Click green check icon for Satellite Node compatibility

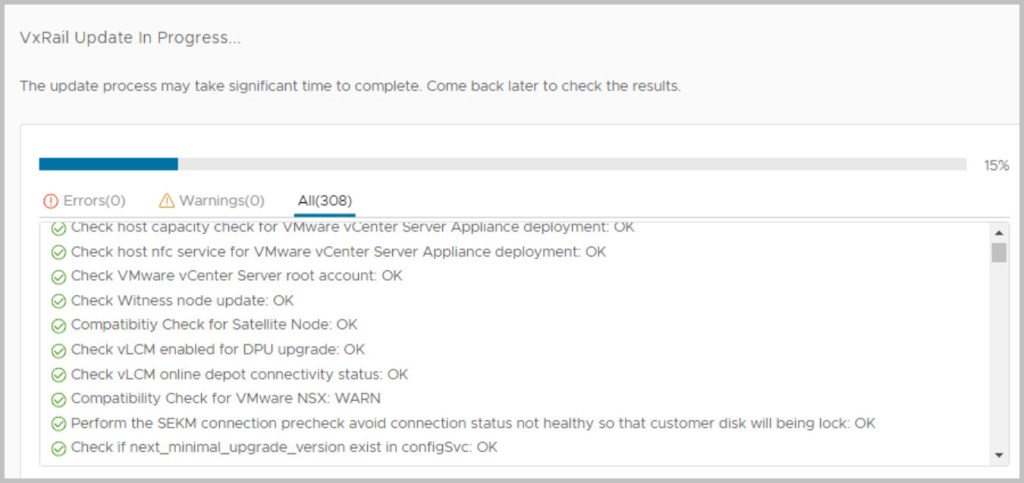coord(59,325)
